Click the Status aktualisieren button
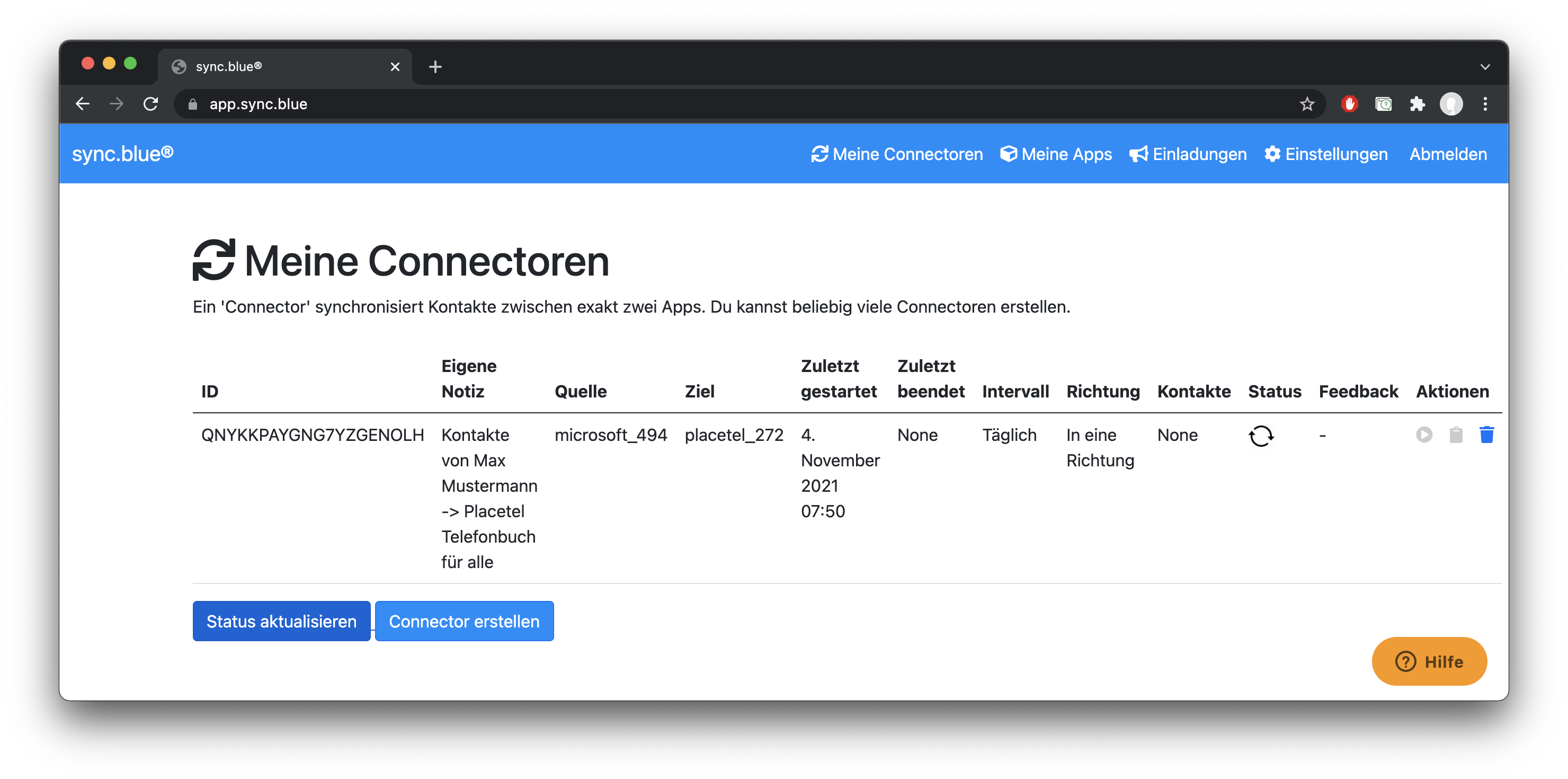Image resolution: width=1568 pixels, height=779 pixels. [281, 621]
